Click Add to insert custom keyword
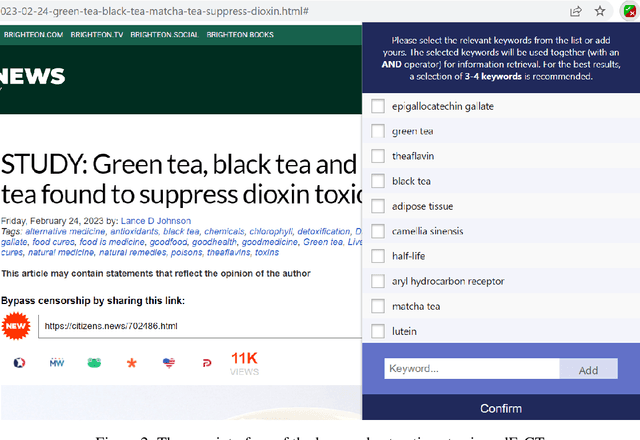Image resolution: width=640 pixels, height=440 pixels. tap(588, 370)
